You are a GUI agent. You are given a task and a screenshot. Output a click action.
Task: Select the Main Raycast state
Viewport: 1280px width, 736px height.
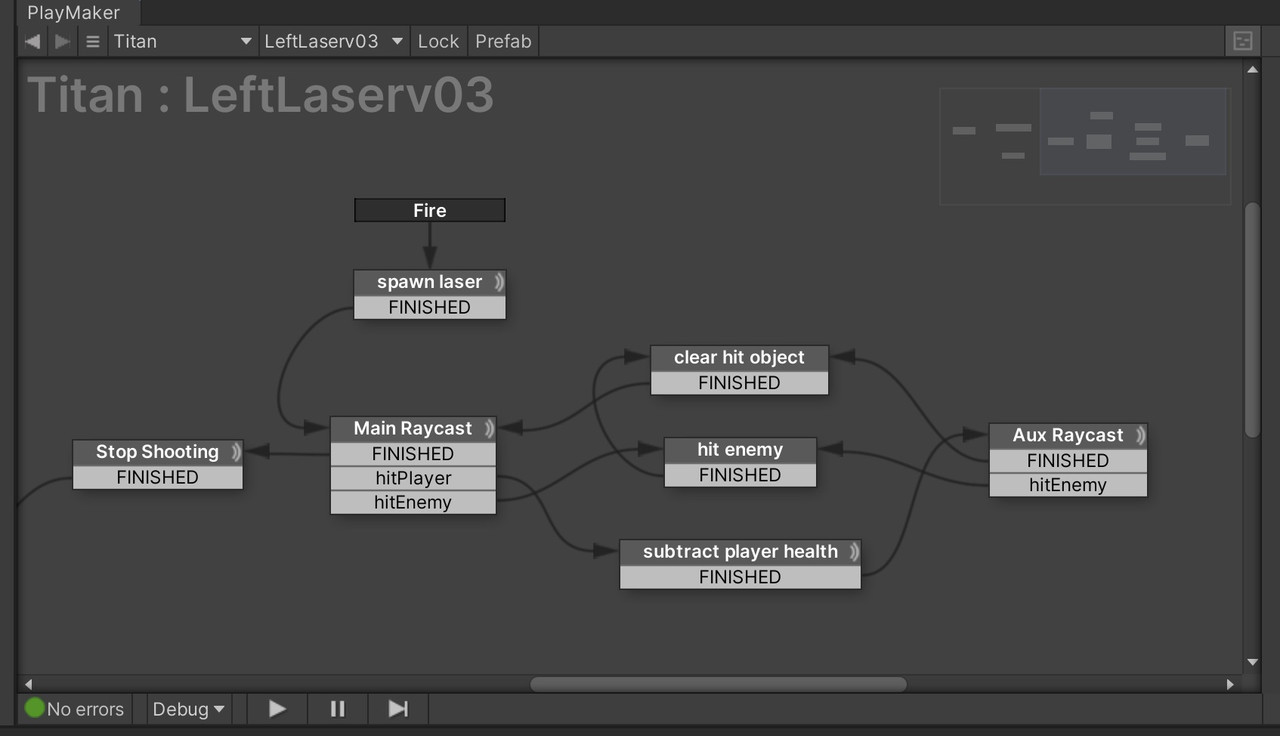tap(413, 428)
